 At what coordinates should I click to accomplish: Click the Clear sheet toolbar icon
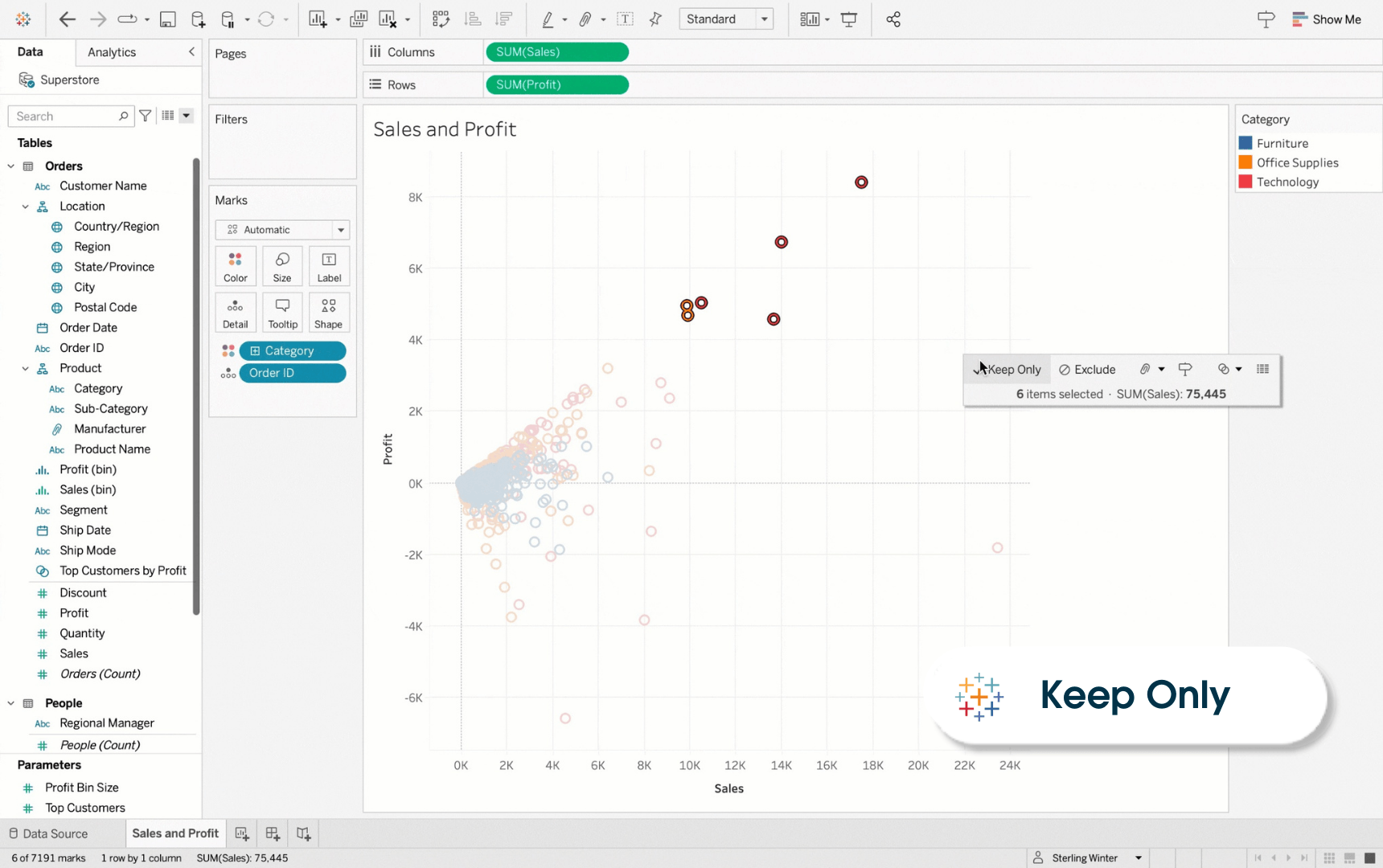388,19
